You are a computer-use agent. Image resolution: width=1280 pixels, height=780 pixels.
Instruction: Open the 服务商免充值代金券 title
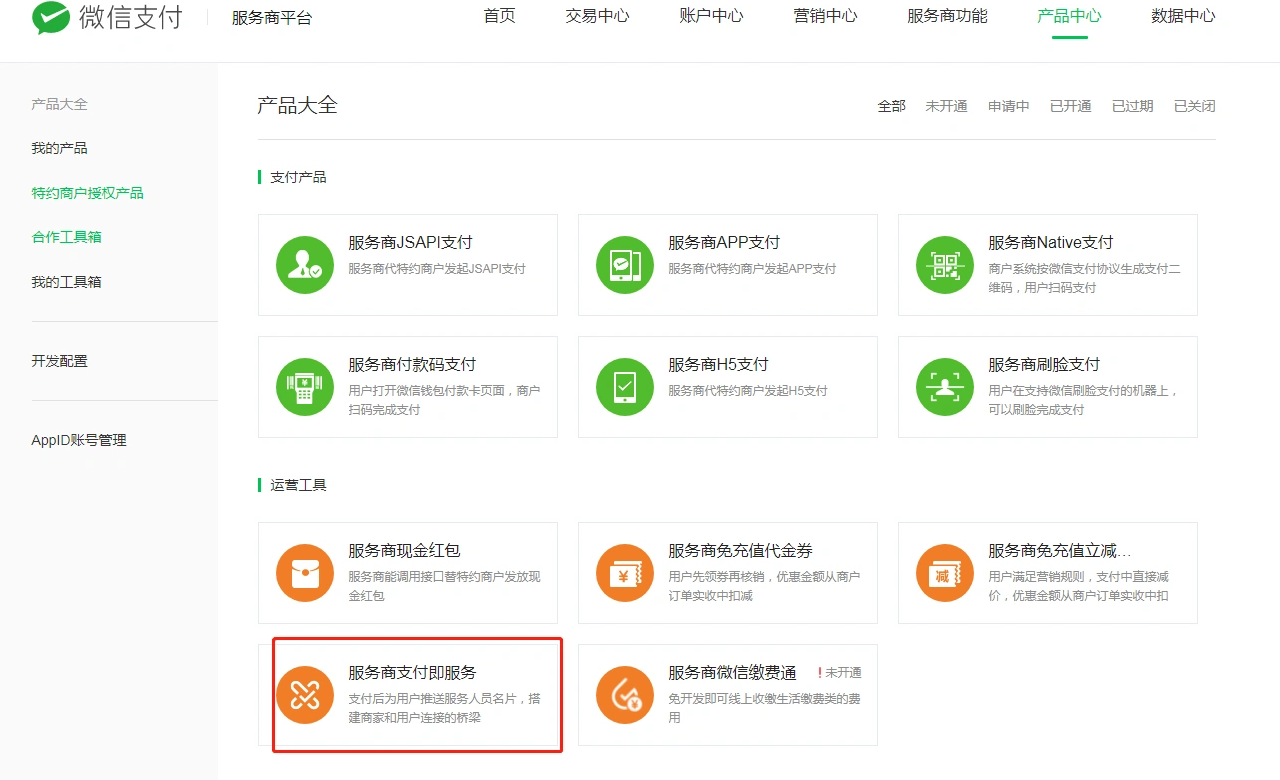click(x=740, y=550)
